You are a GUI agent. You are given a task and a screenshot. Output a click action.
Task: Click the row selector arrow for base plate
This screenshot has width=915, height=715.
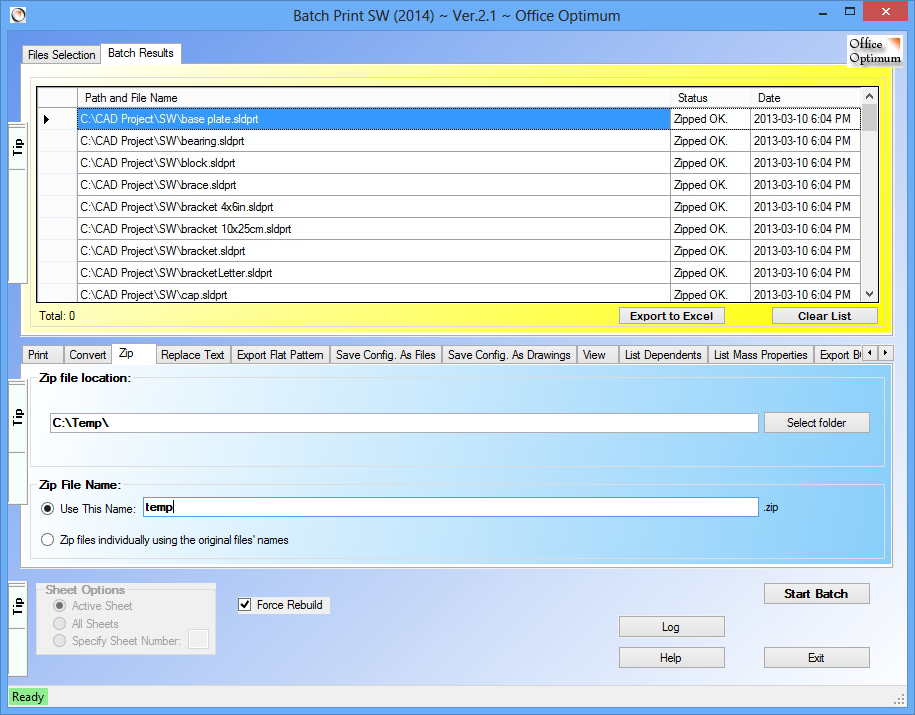pyautogui.click(x=47, y=120)
